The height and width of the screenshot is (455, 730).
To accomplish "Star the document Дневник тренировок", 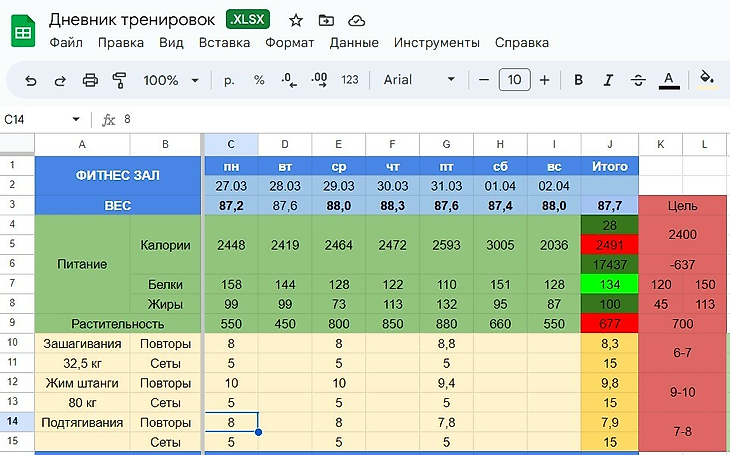I will pos(296,20).
